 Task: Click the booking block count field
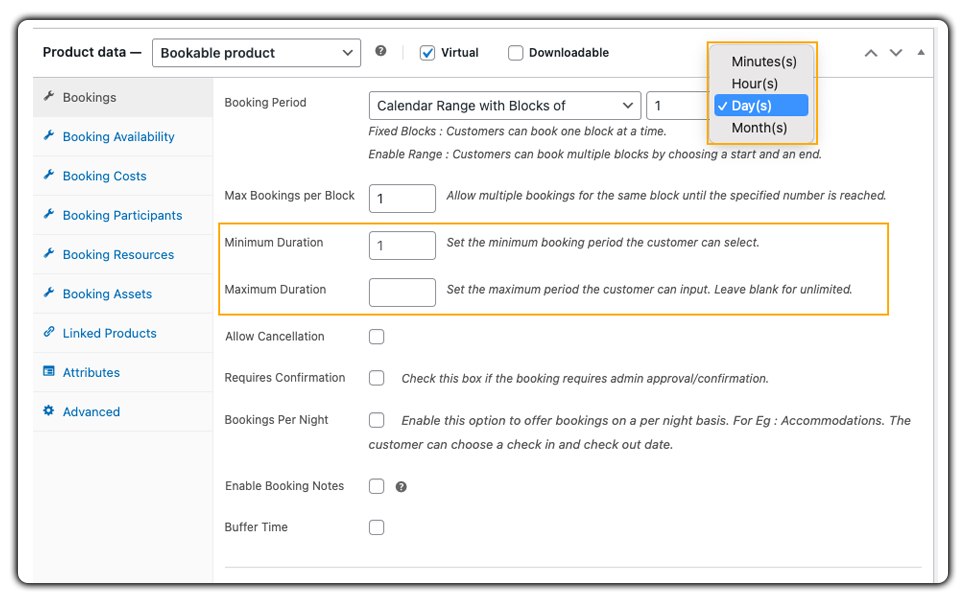(678, 106)
